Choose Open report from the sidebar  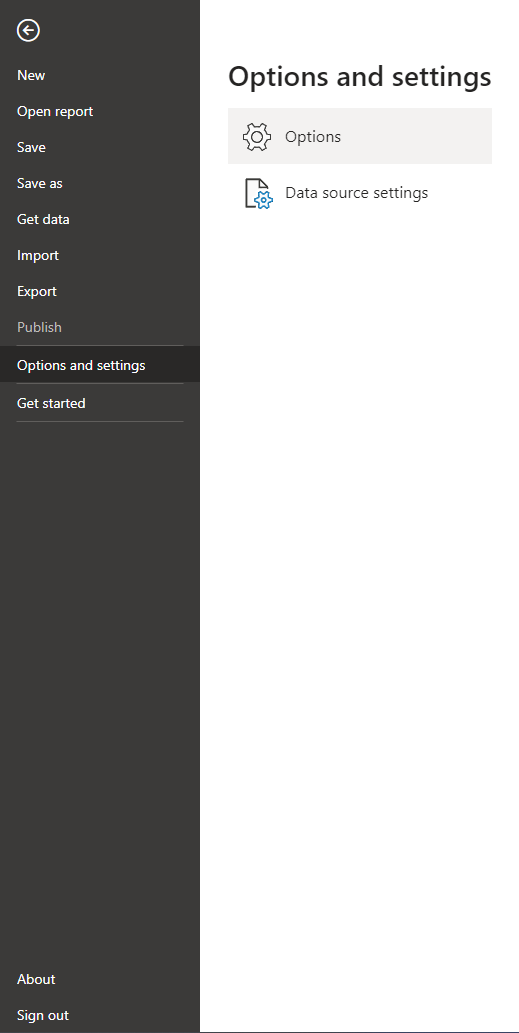[x=55, y=111]
